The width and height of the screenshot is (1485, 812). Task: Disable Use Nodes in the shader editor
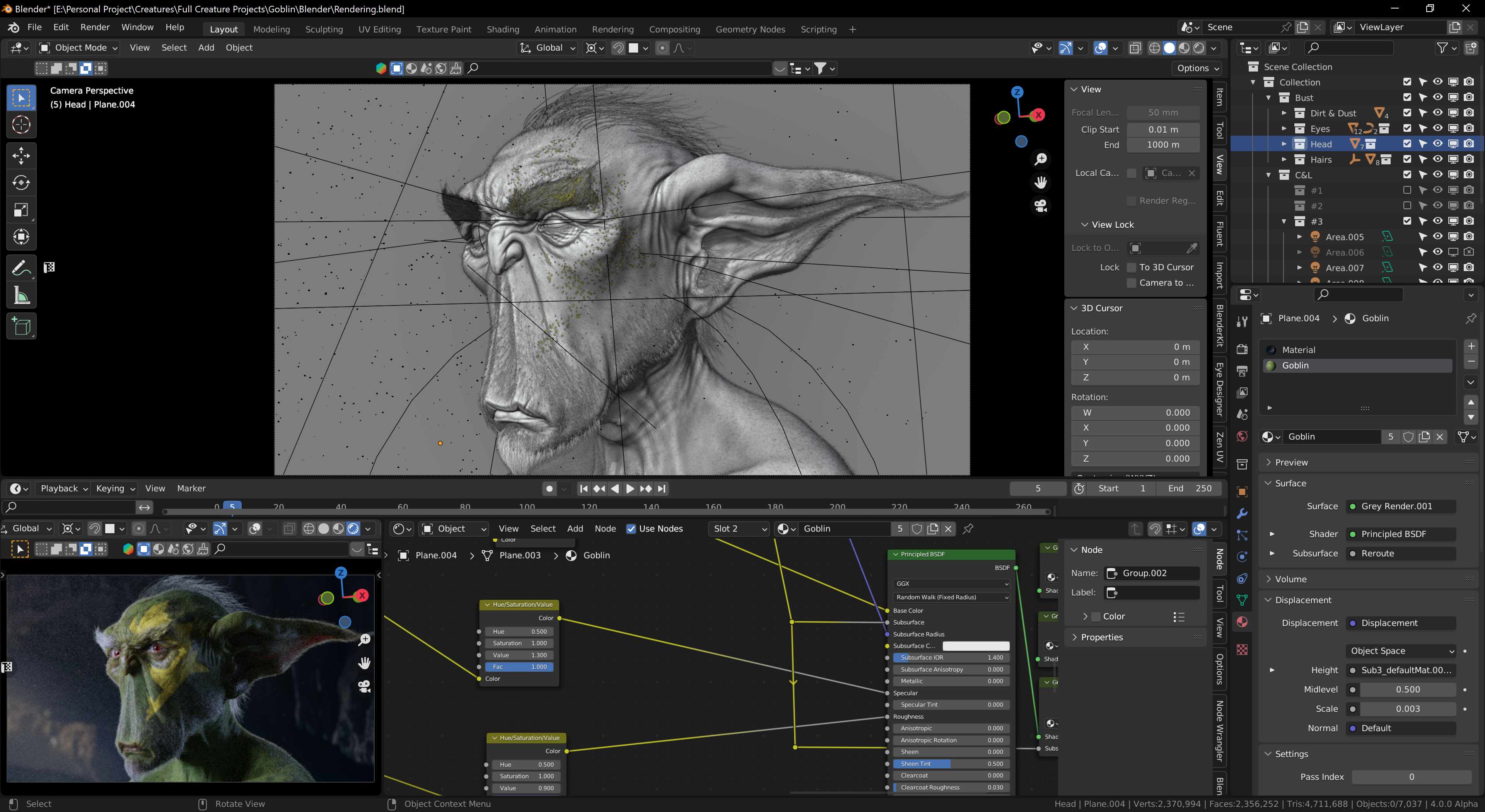click(632, 529)
